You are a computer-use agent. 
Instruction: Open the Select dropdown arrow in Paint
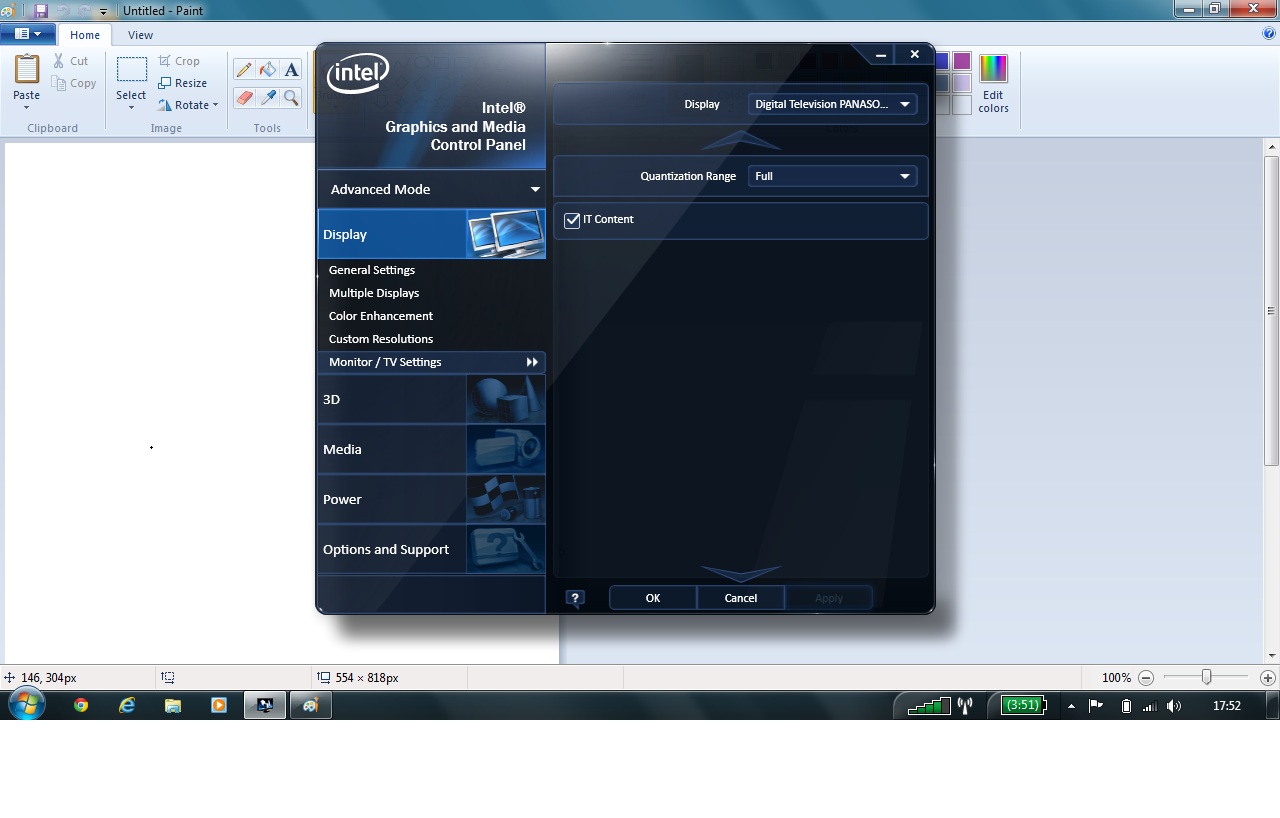[x=131, y=107]
